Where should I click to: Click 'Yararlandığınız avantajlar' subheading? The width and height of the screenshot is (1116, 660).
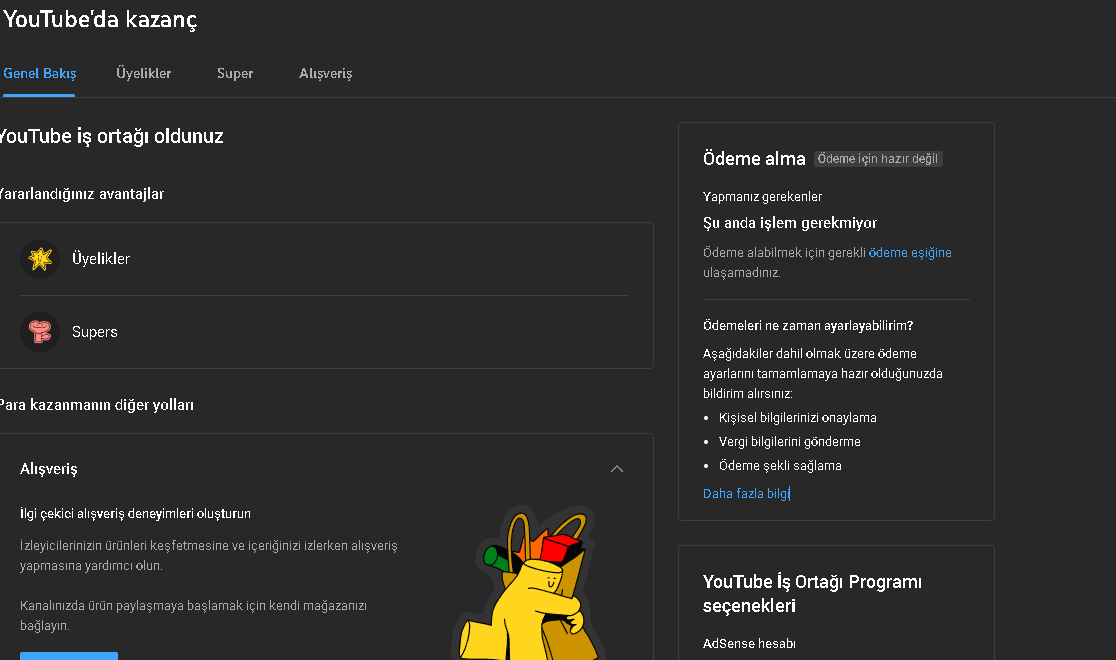click(81, 194)
